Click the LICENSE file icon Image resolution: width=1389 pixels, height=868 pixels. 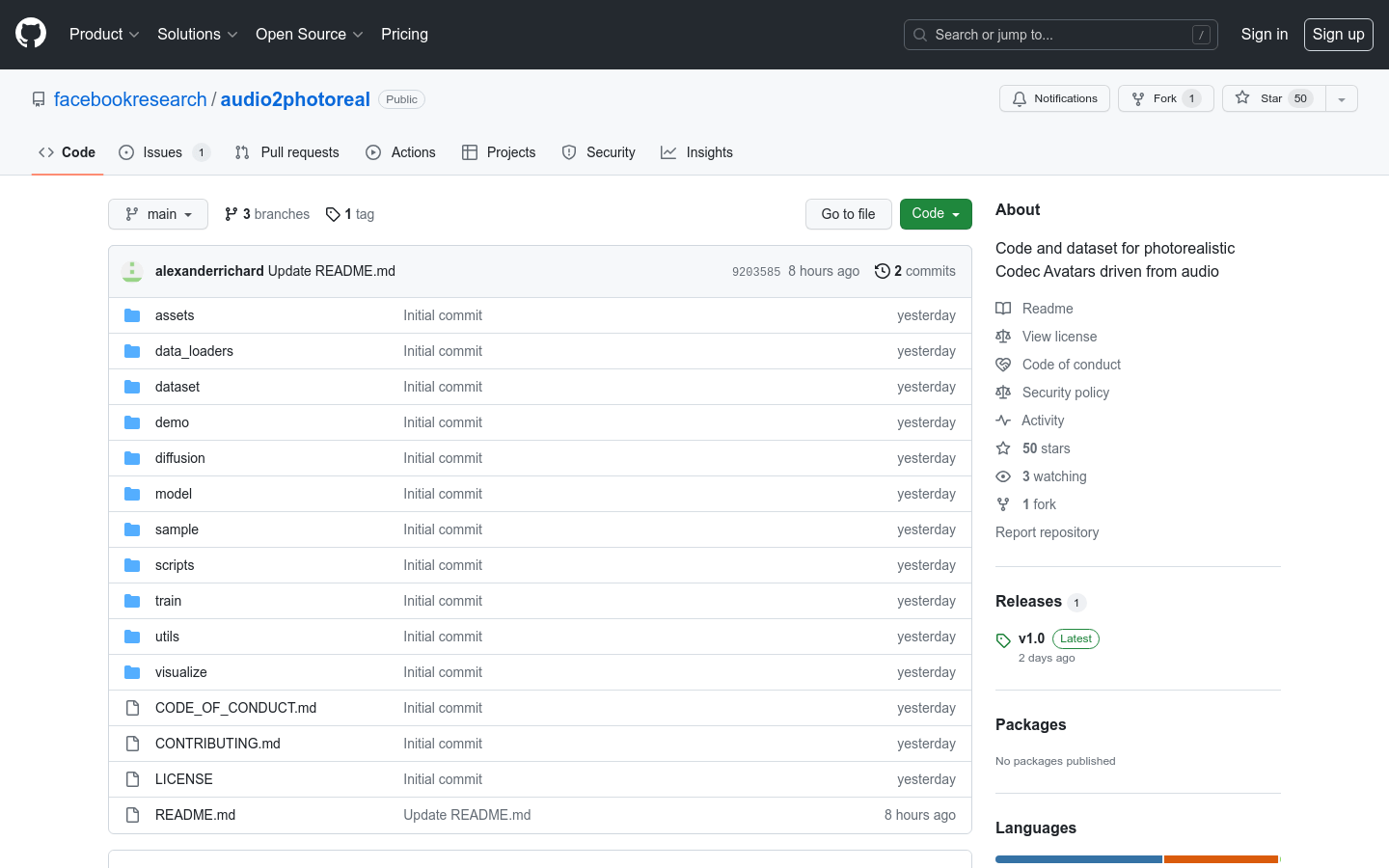click(x=132, y=779)
